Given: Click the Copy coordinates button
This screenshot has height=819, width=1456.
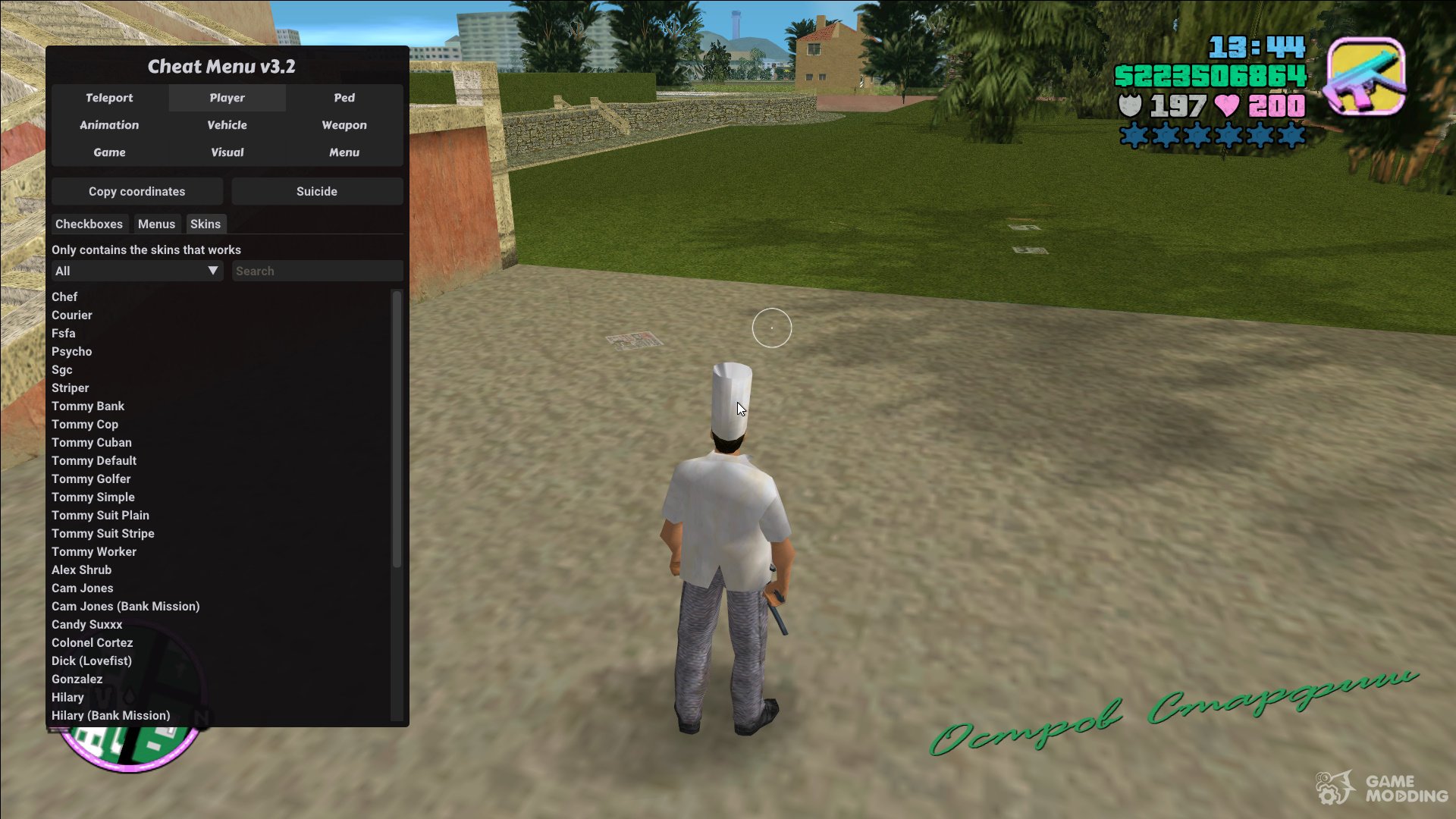Looking at the screenshot, I should [137, 191].
